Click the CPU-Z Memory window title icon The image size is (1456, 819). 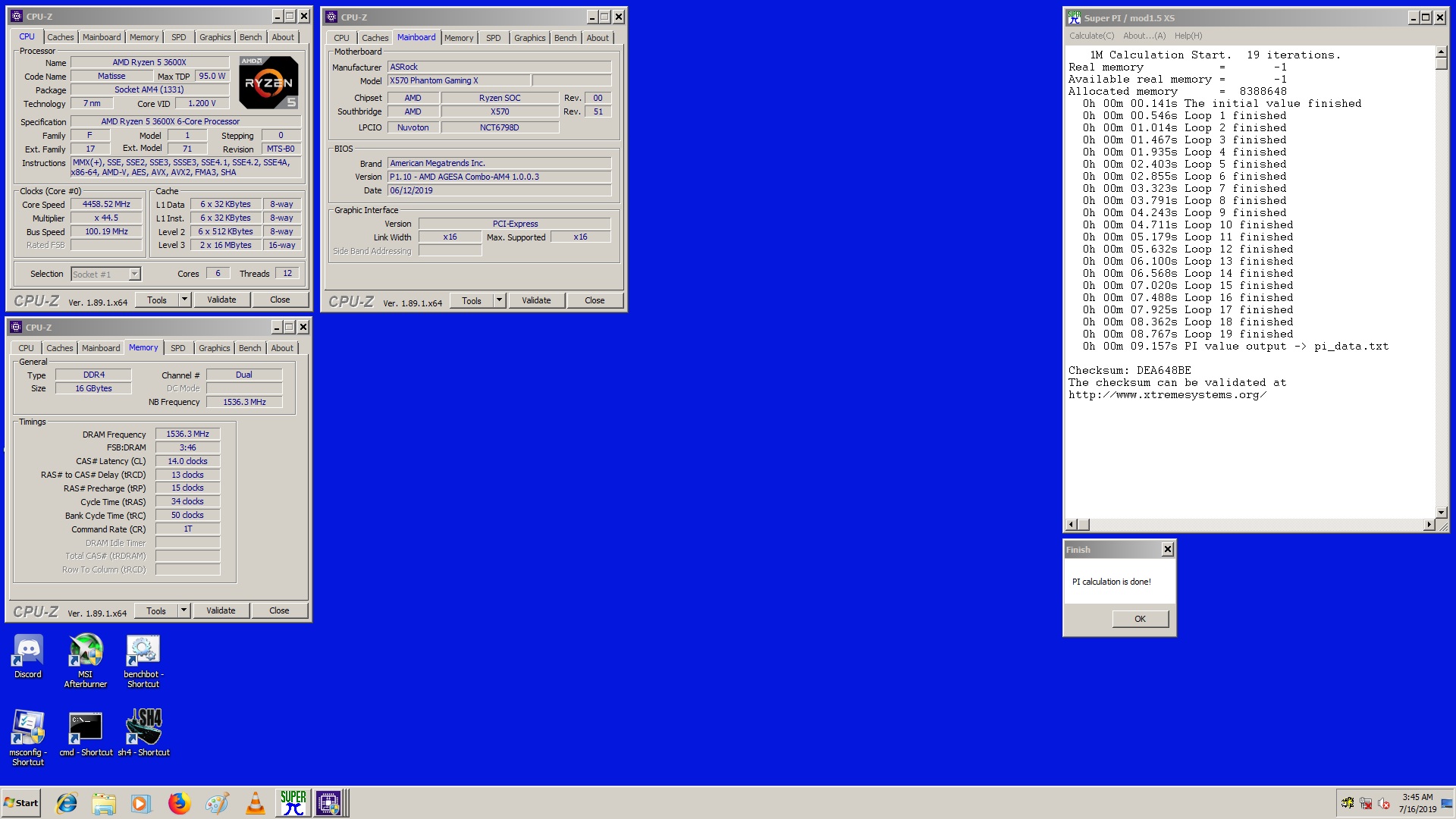point(16,327)
